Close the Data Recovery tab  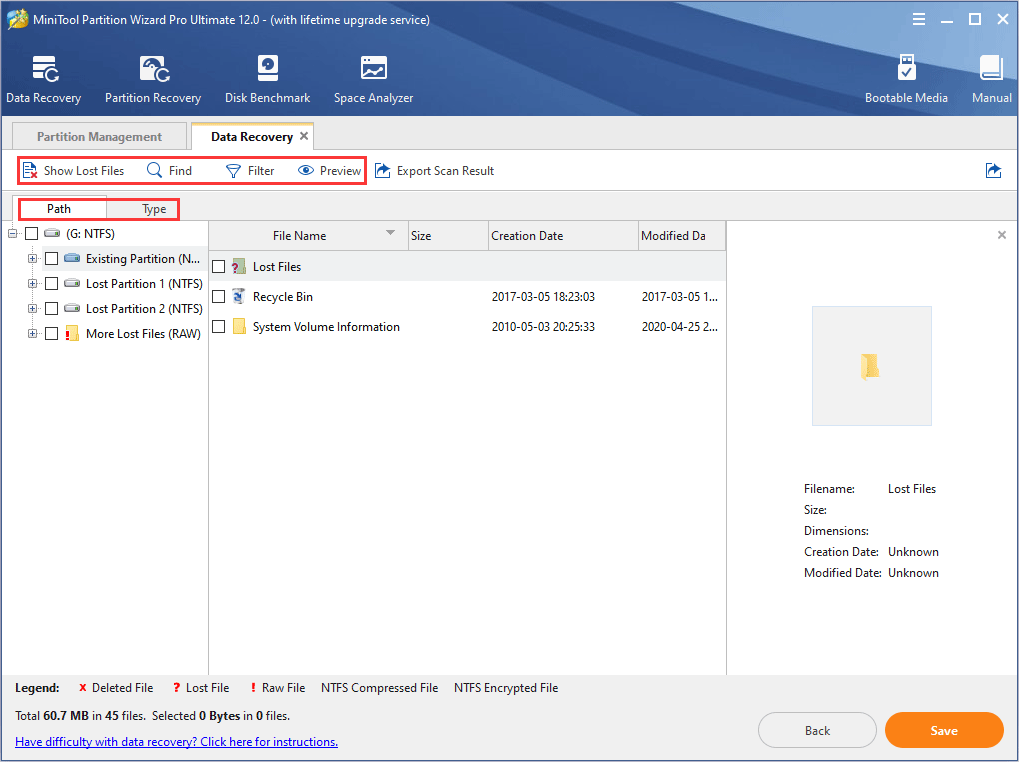click(x=303, y=136)
